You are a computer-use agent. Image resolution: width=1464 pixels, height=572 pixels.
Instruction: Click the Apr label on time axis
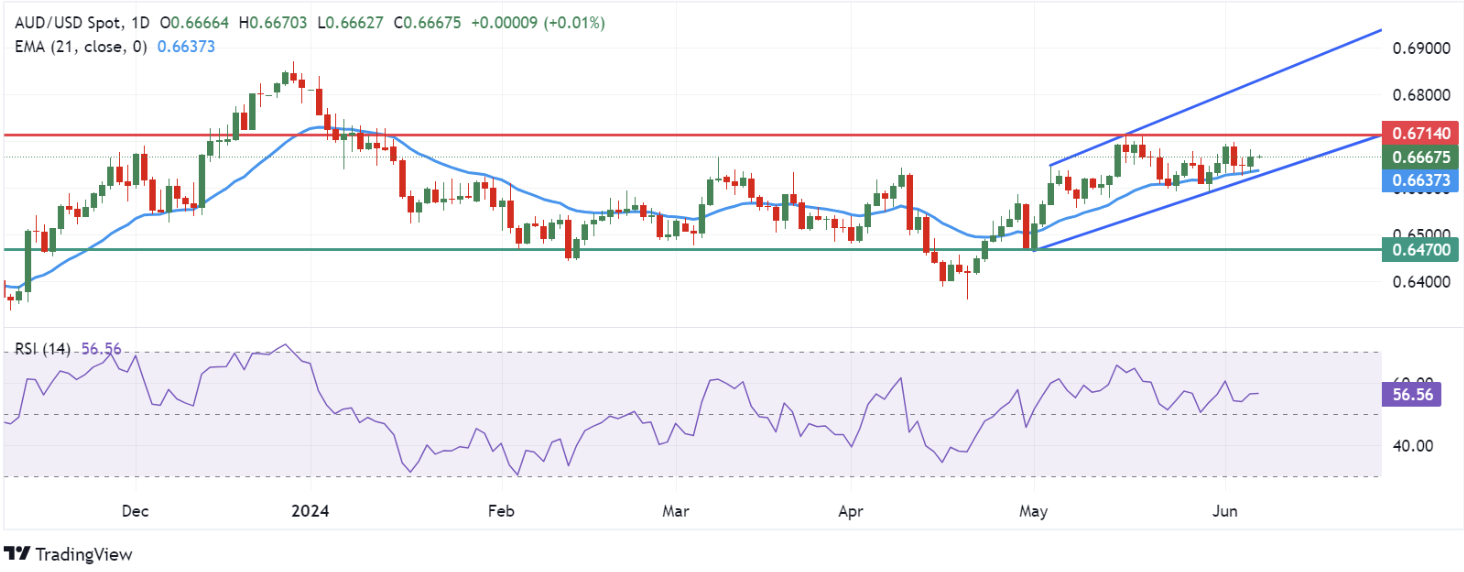click(850, 511)
